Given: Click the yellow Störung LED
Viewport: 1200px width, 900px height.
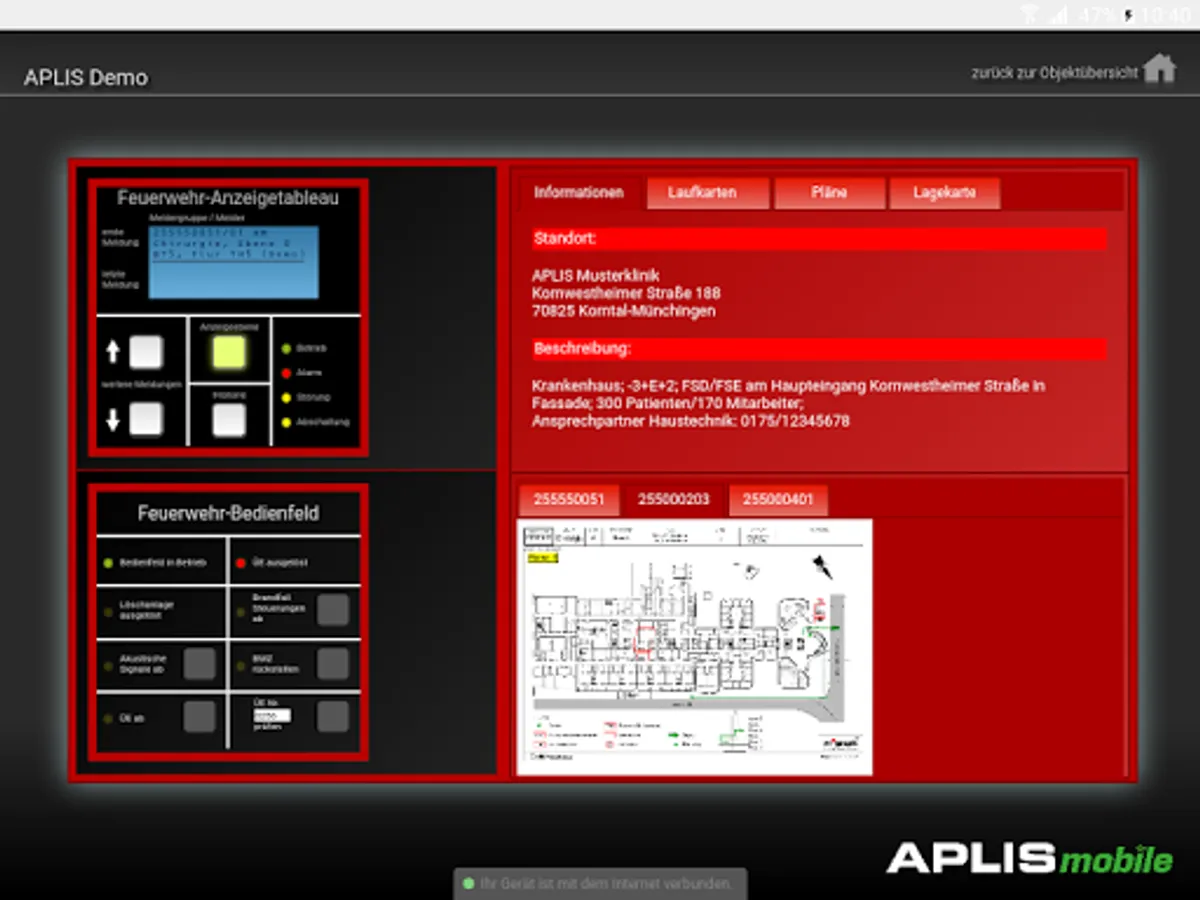Looking at the screenshot, I should point(286,397).
